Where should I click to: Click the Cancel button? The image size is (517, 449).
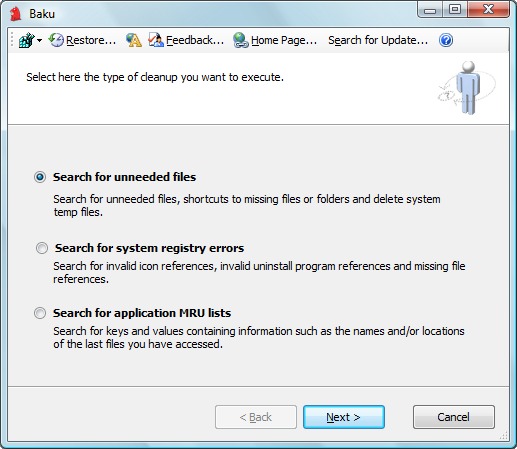(x=454, y=417)
